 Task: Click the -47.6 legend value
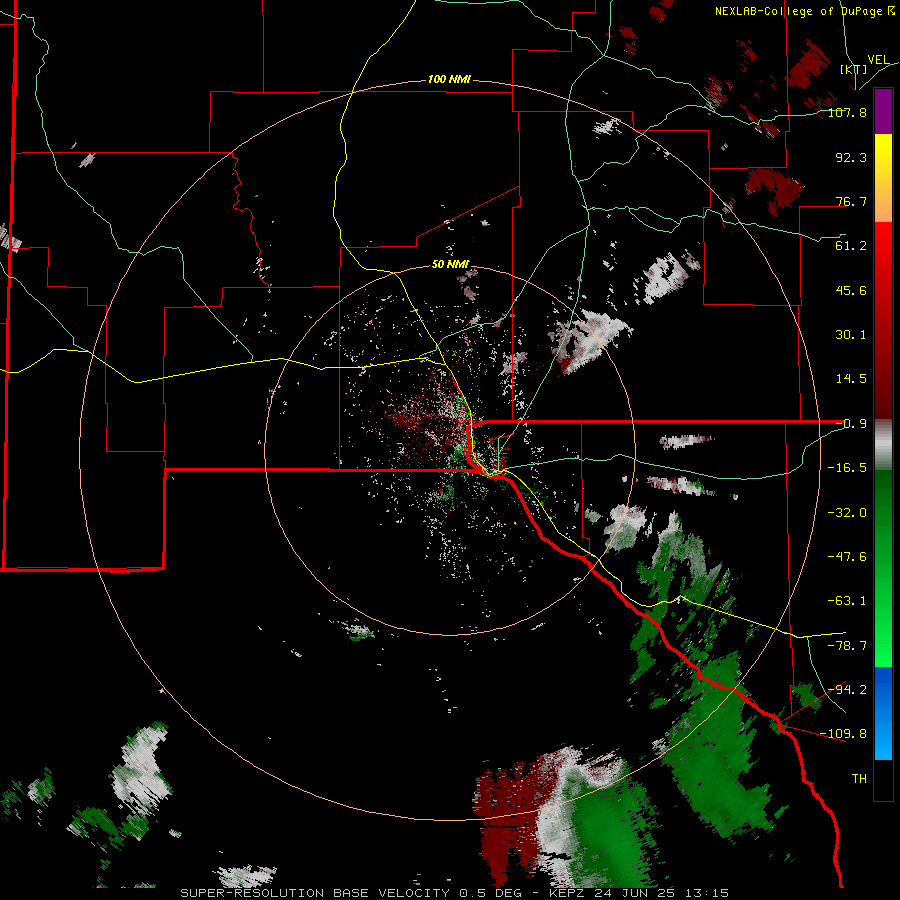(x=847, y=557)
